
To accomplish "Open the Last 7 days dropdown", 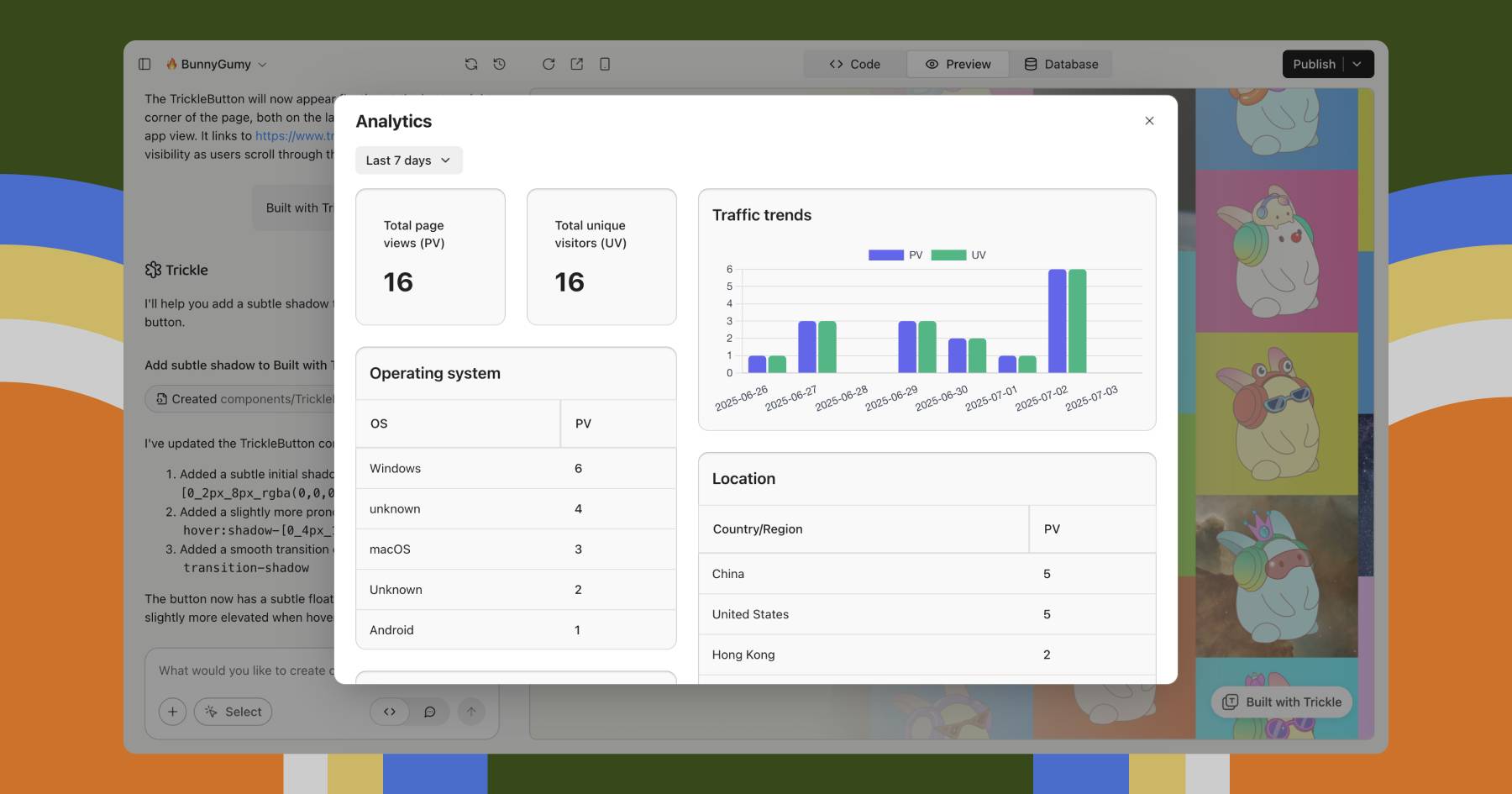I will pos(408,160).
